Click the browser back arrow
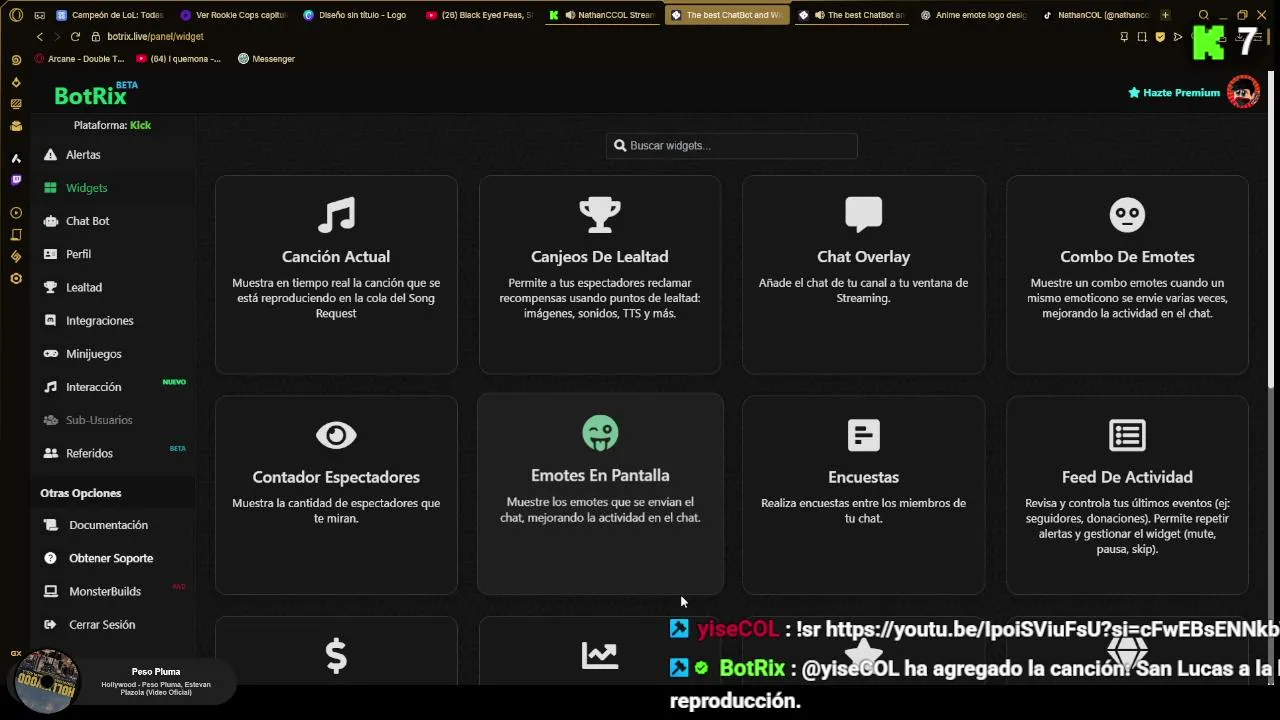The image size is (1280, 720). 40,36
